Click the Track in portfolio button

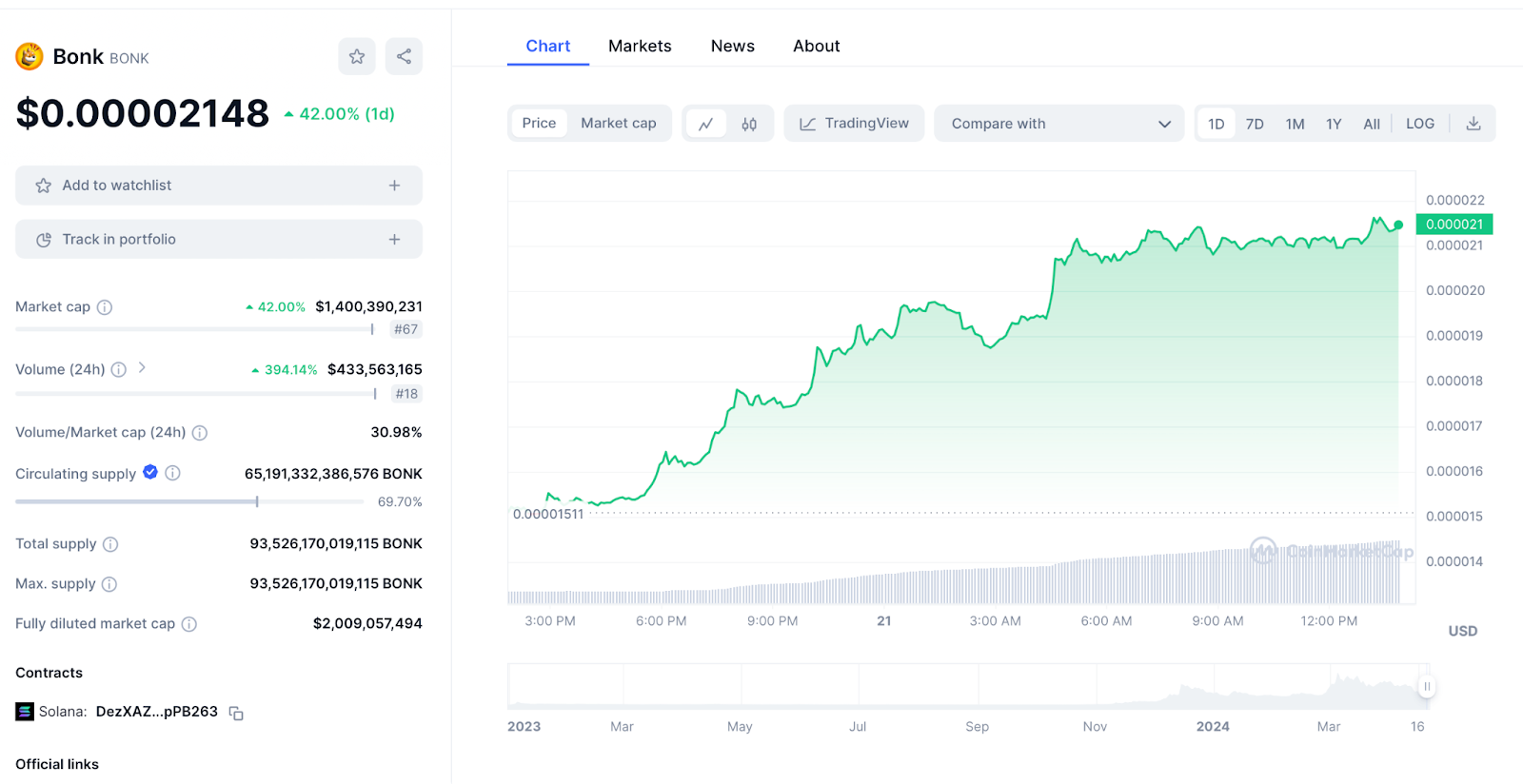(x=219, y=240)
